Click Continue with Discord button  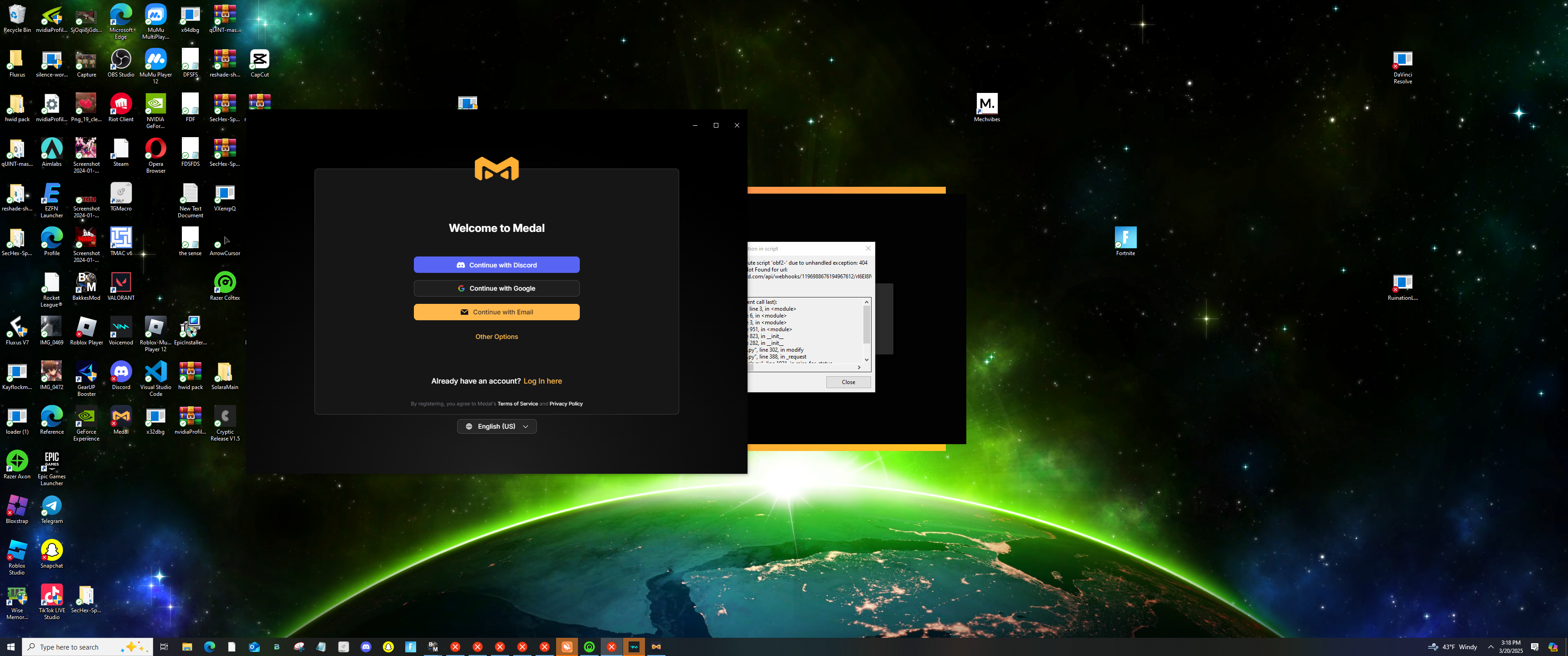tap(496, 265)
